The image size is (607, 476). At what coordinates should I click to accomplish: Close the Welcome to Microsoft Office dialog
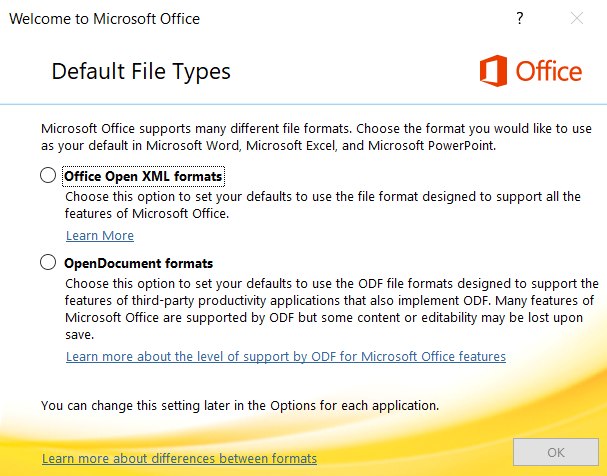(577, 18)
